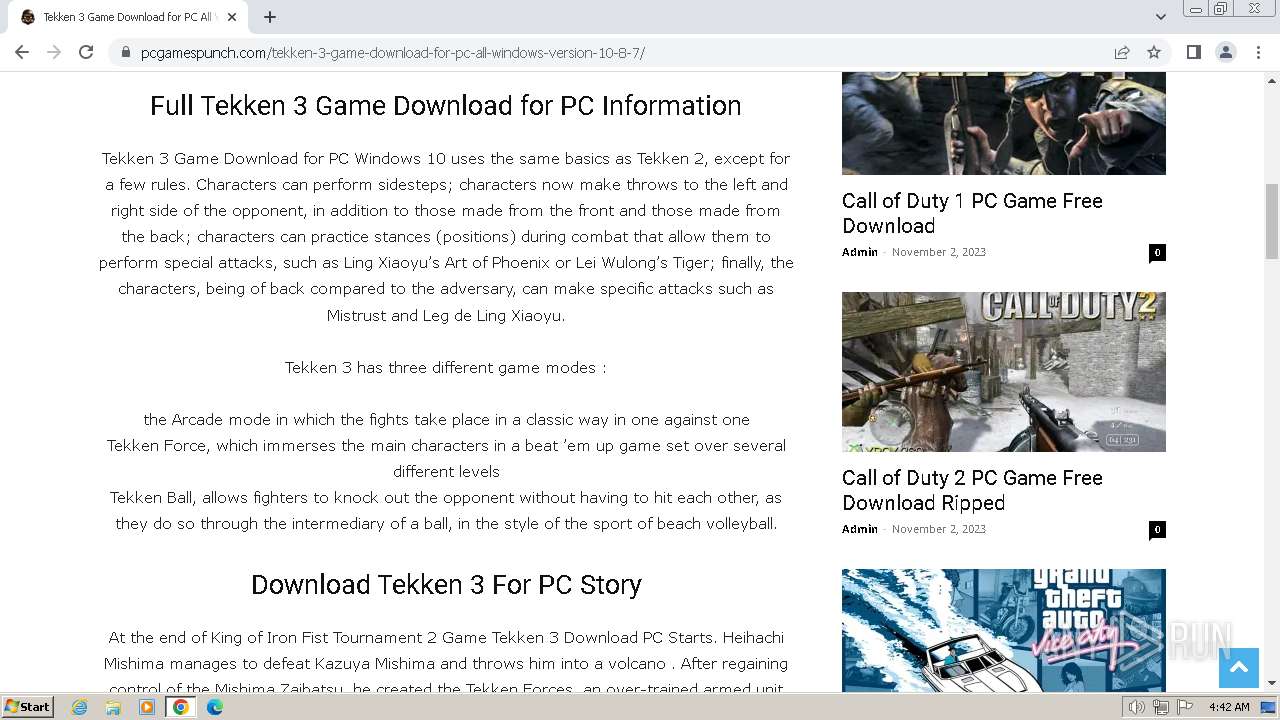This screenshot has height=720, width=1280.
Task: Open Microsoft Edge from taskbar
Action: click(215, 707)
